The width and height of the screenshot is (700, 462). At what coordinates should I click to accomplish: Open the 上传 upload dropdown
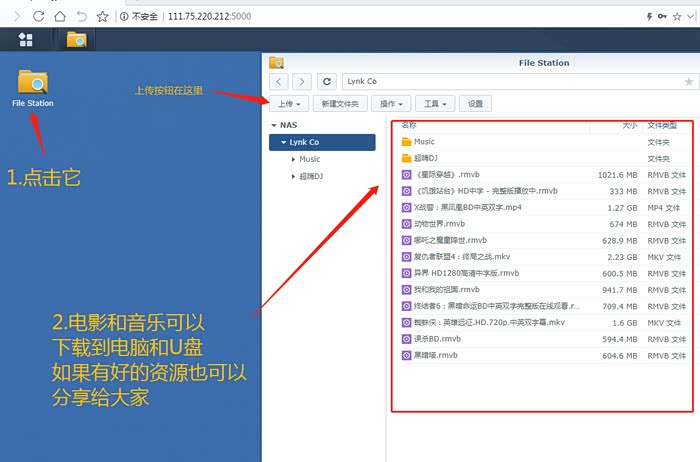(287, 103)
